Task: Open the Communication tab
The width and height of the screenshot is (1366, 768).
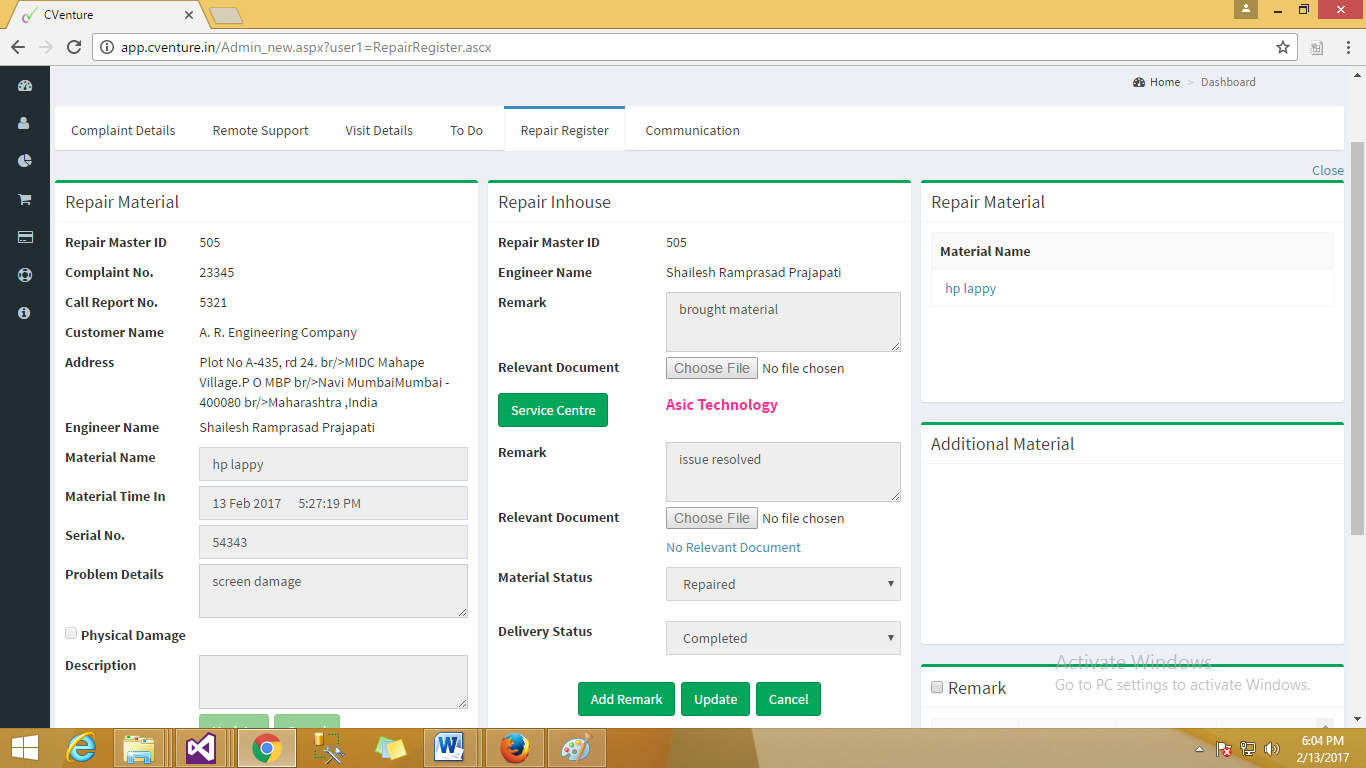Action: coord(692,130)
